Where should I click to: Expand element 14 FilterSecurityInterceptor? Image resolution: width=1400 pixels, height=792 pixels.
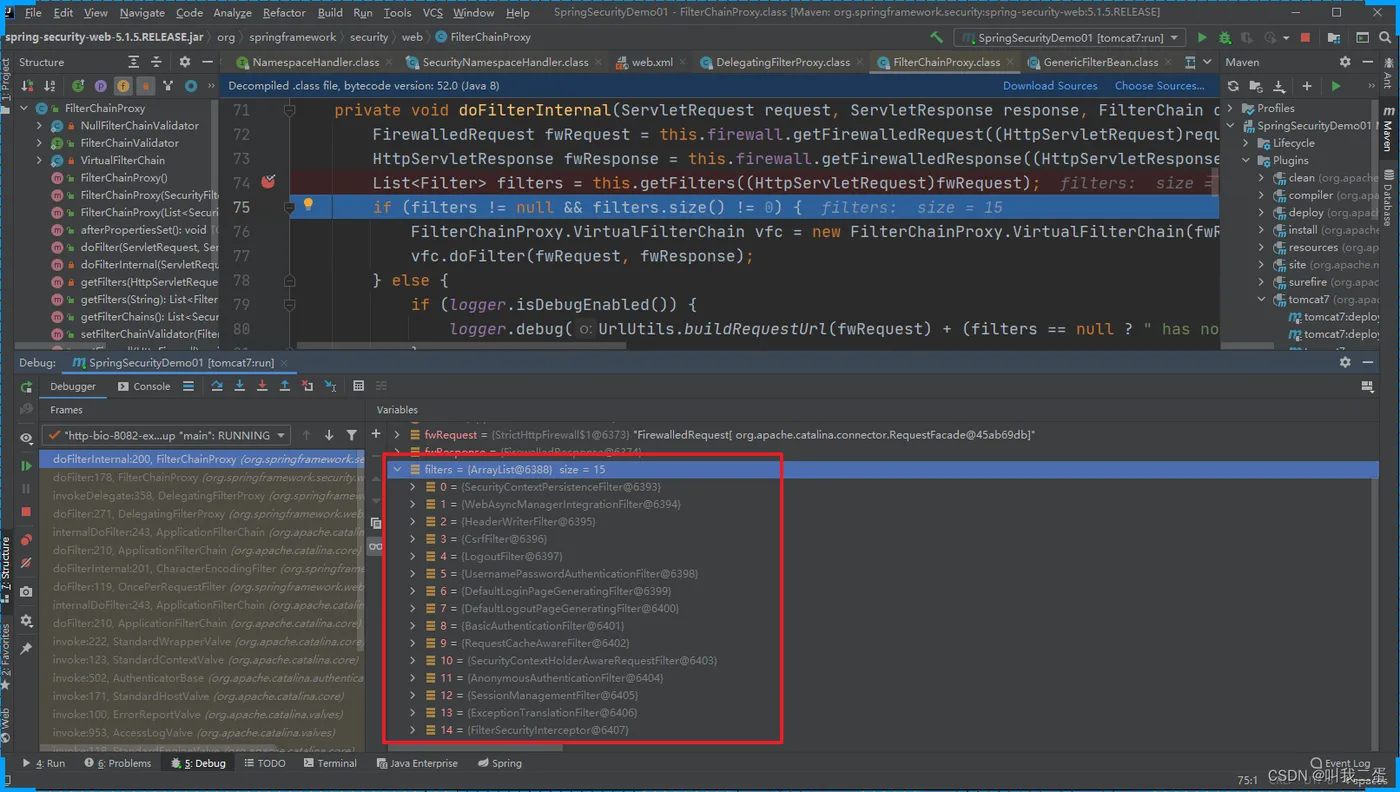coord(413,730)
